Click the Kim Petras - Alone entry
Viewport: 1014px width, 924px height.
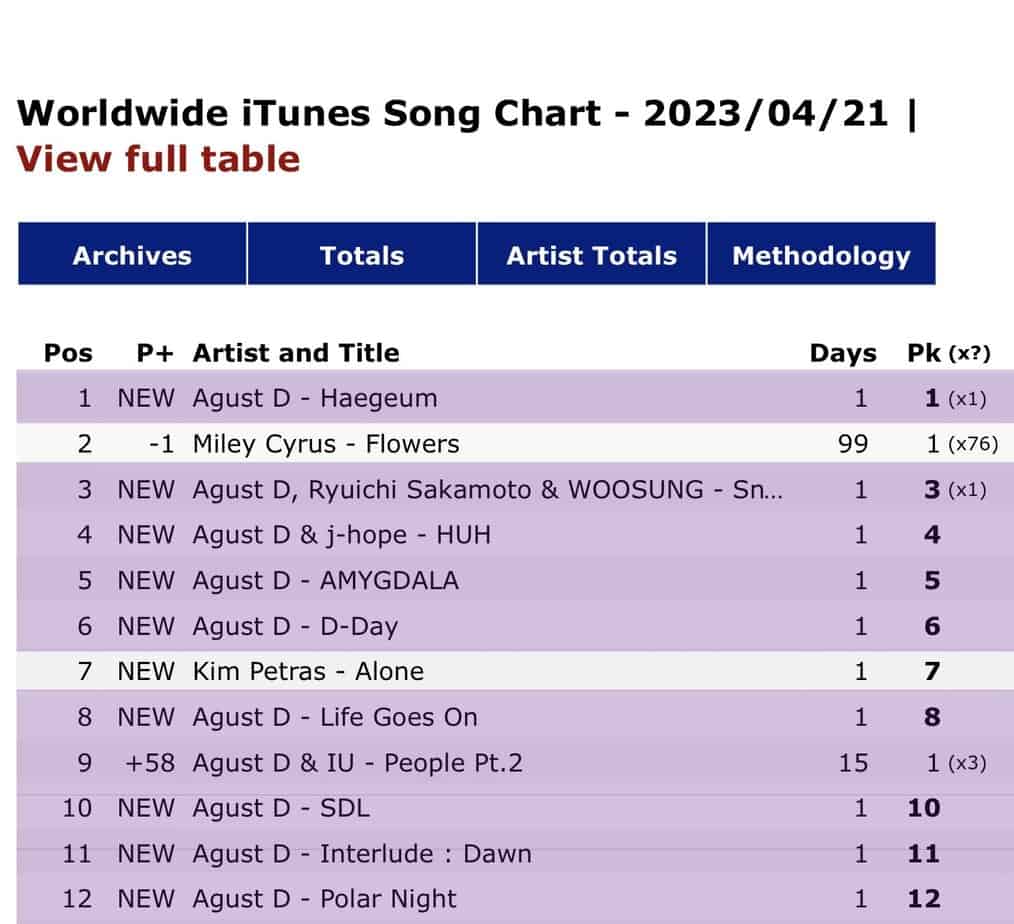pyautogui.click(x=308, y=672)
